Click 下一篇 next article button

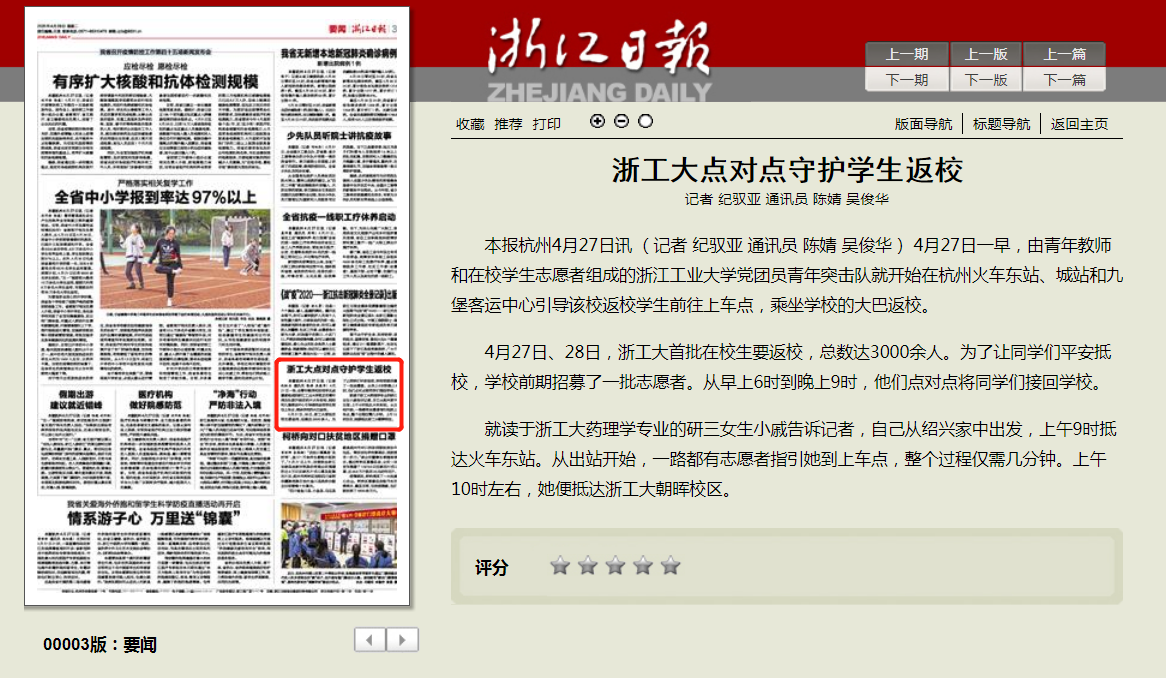pos(1064,80)
